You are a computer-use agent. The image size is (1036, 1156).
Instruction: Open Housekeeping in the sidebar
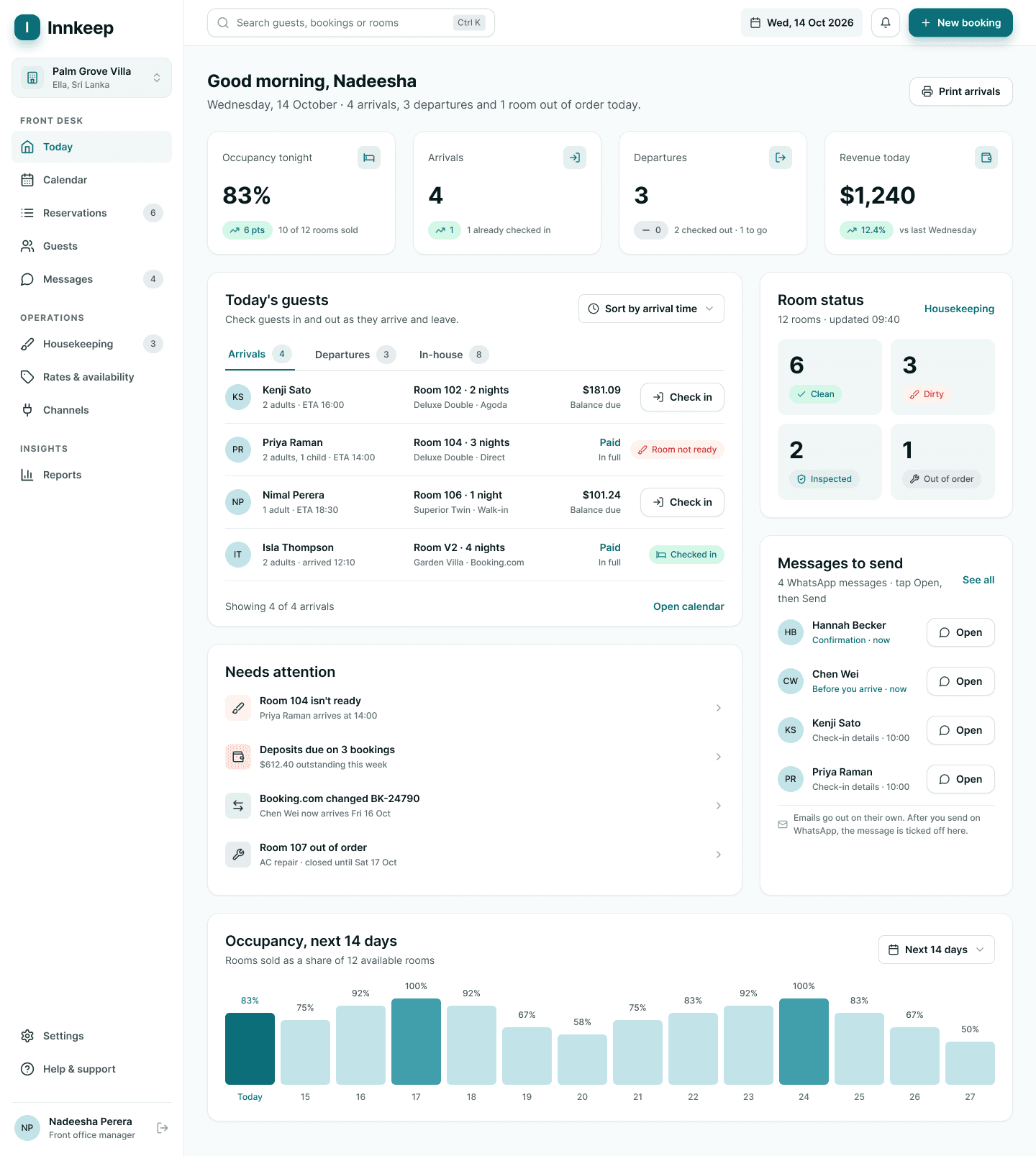pos(91,344)
